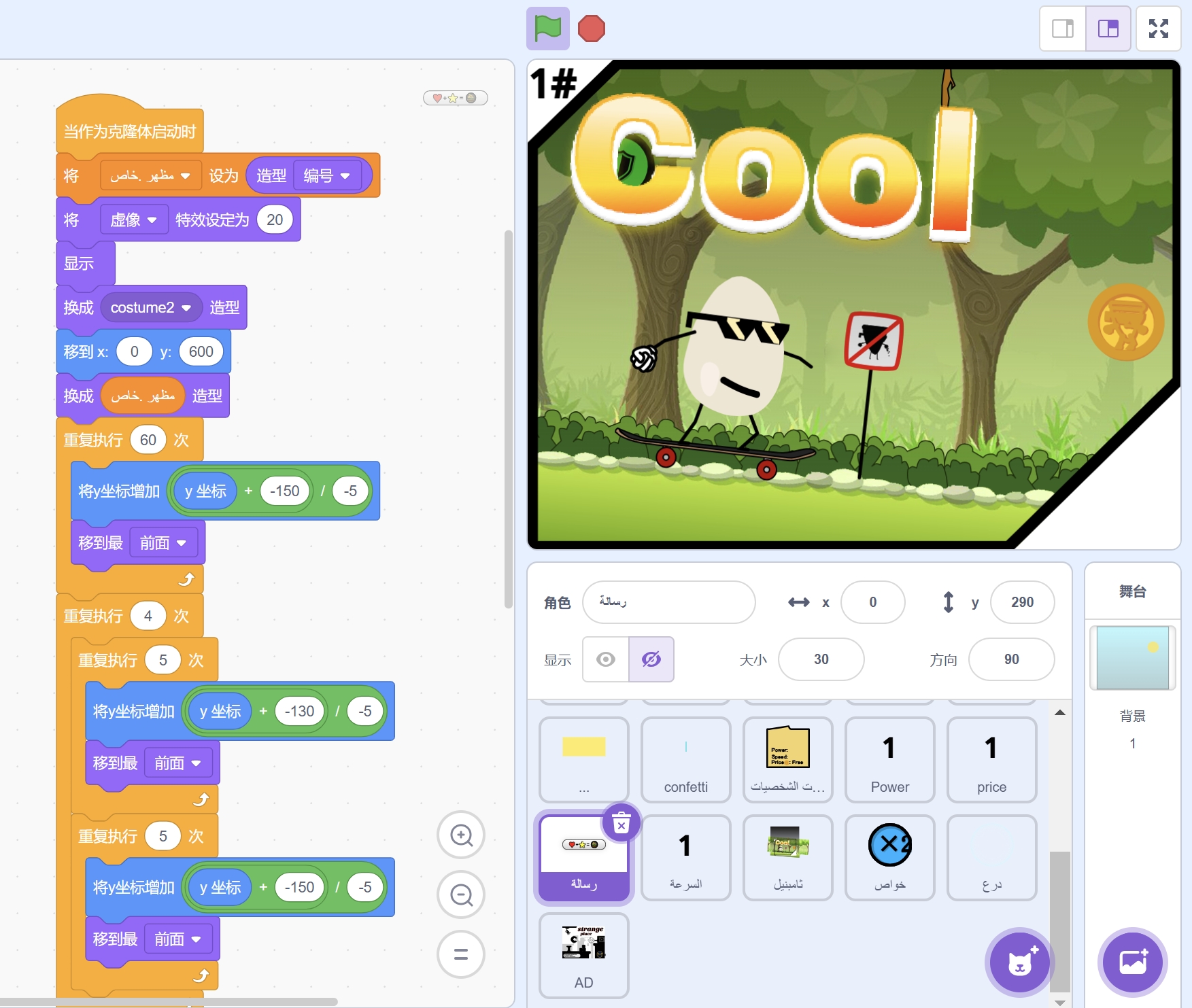
Task: Switch to large stage layout
Action: [1108, 29]
